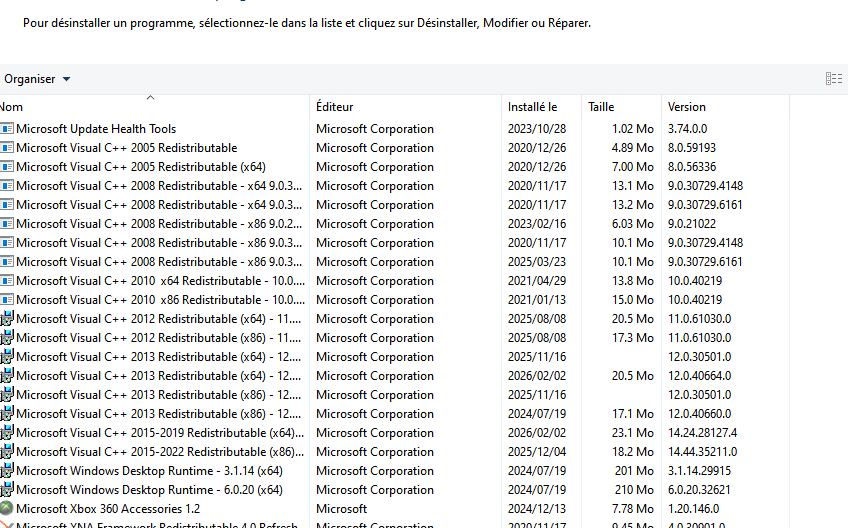Viewport: 848px width, 528px height.
Task: Click the Visual C++ 2010 x64 Redistributable icon
Action: (x=7, y=281)
